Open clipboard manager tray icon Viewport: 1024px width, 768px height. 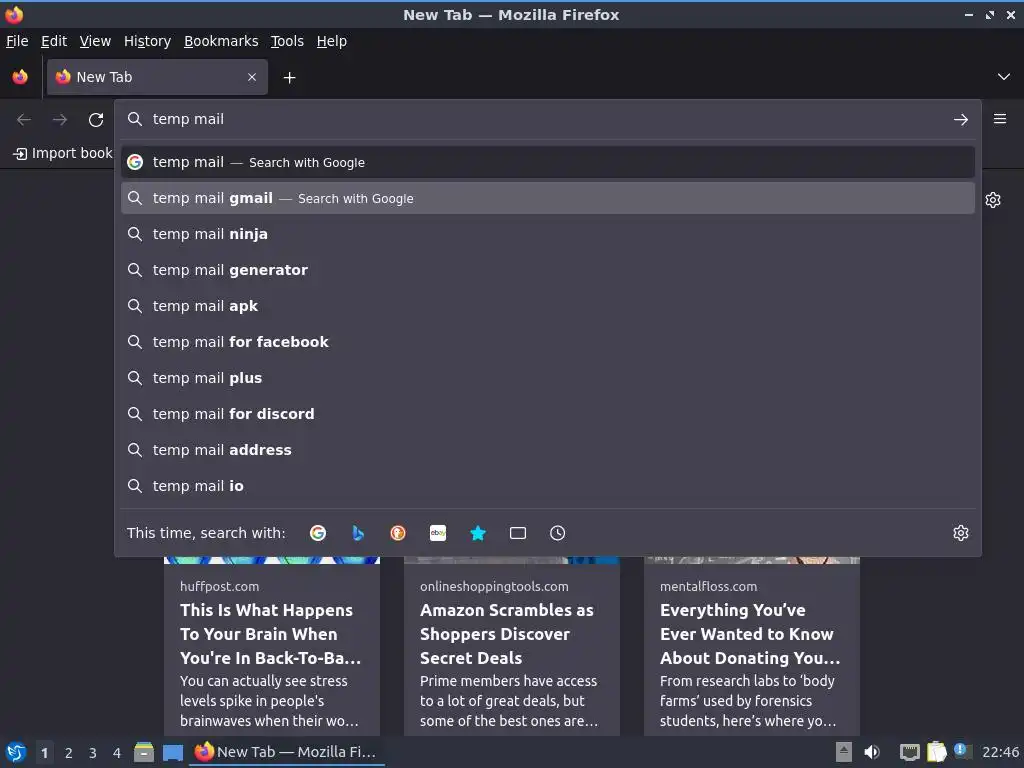click(x=936, y=752)
